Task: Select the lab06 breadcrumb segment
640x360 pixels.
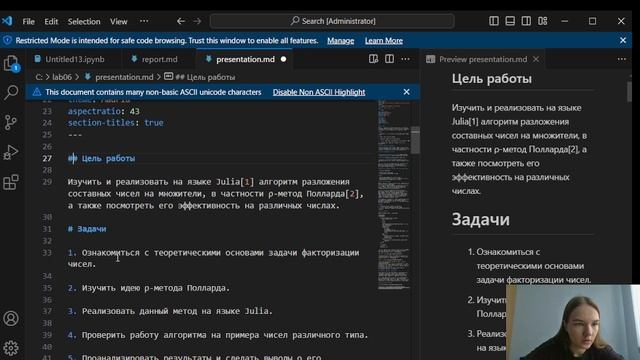Action: click(62, 77)
